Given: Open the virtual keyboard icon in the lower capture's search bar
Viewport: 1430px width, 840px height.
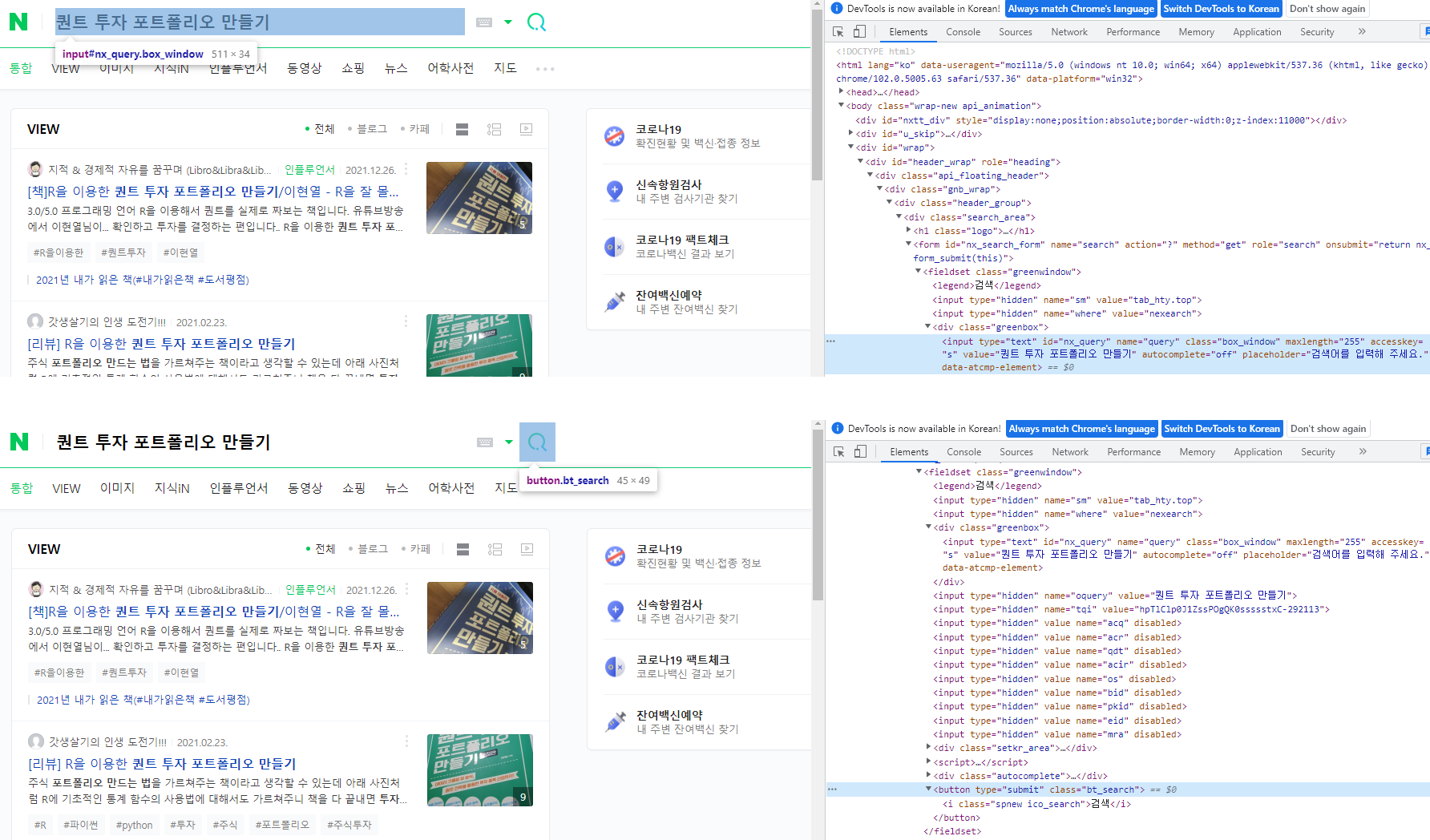Looking at the screenshot, I should pos(485,442).
